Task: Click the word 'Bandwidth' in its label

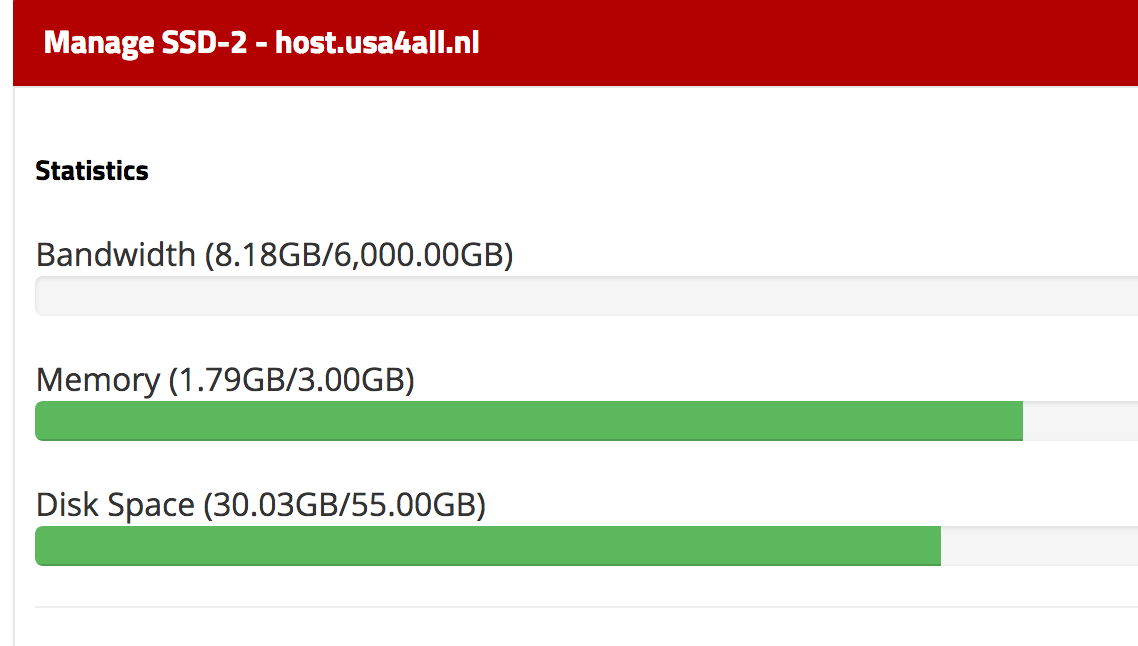Action: [115, 255]
